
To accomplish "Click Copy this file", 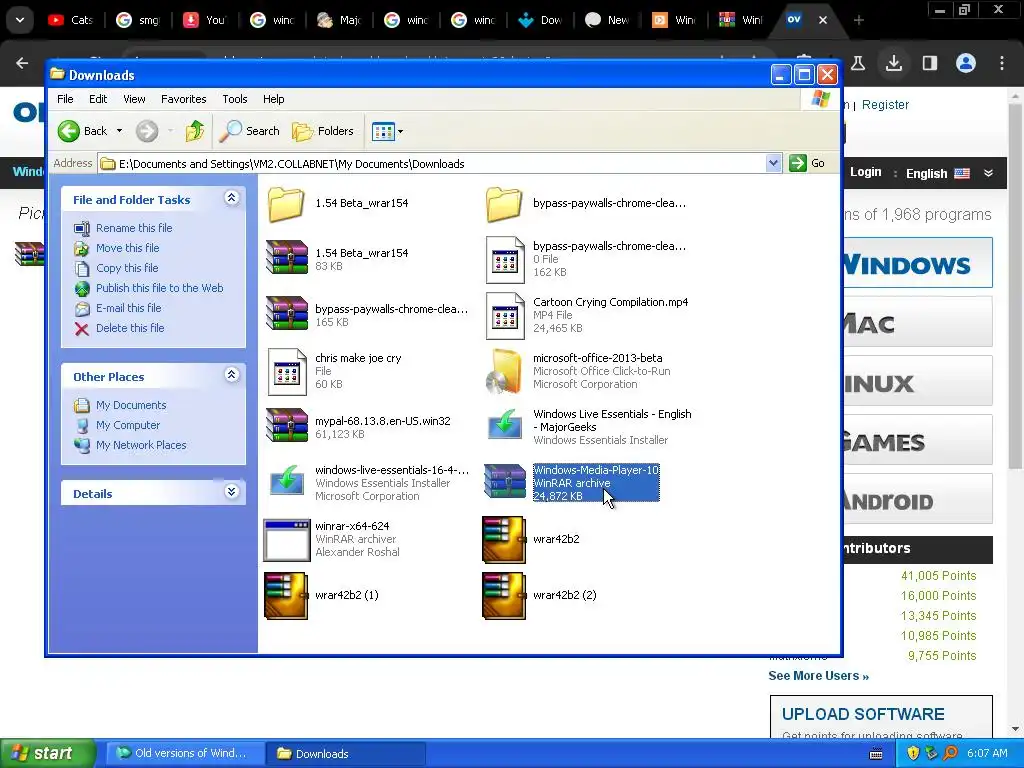I will (x=127, y=268).
